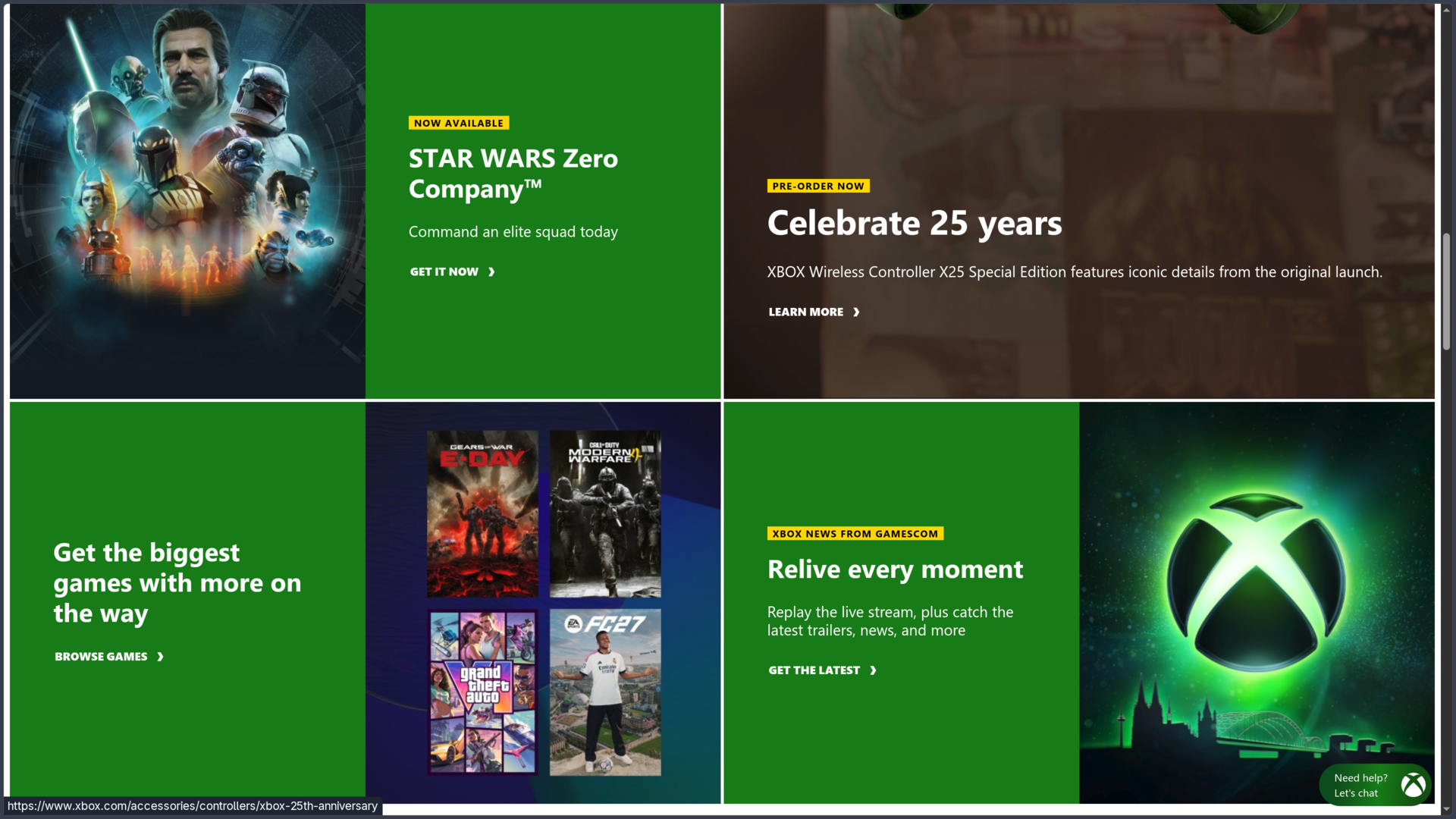Click the Celebrate 25 years heading
This screenshot has height=819, width=1456.
point(915,223)
